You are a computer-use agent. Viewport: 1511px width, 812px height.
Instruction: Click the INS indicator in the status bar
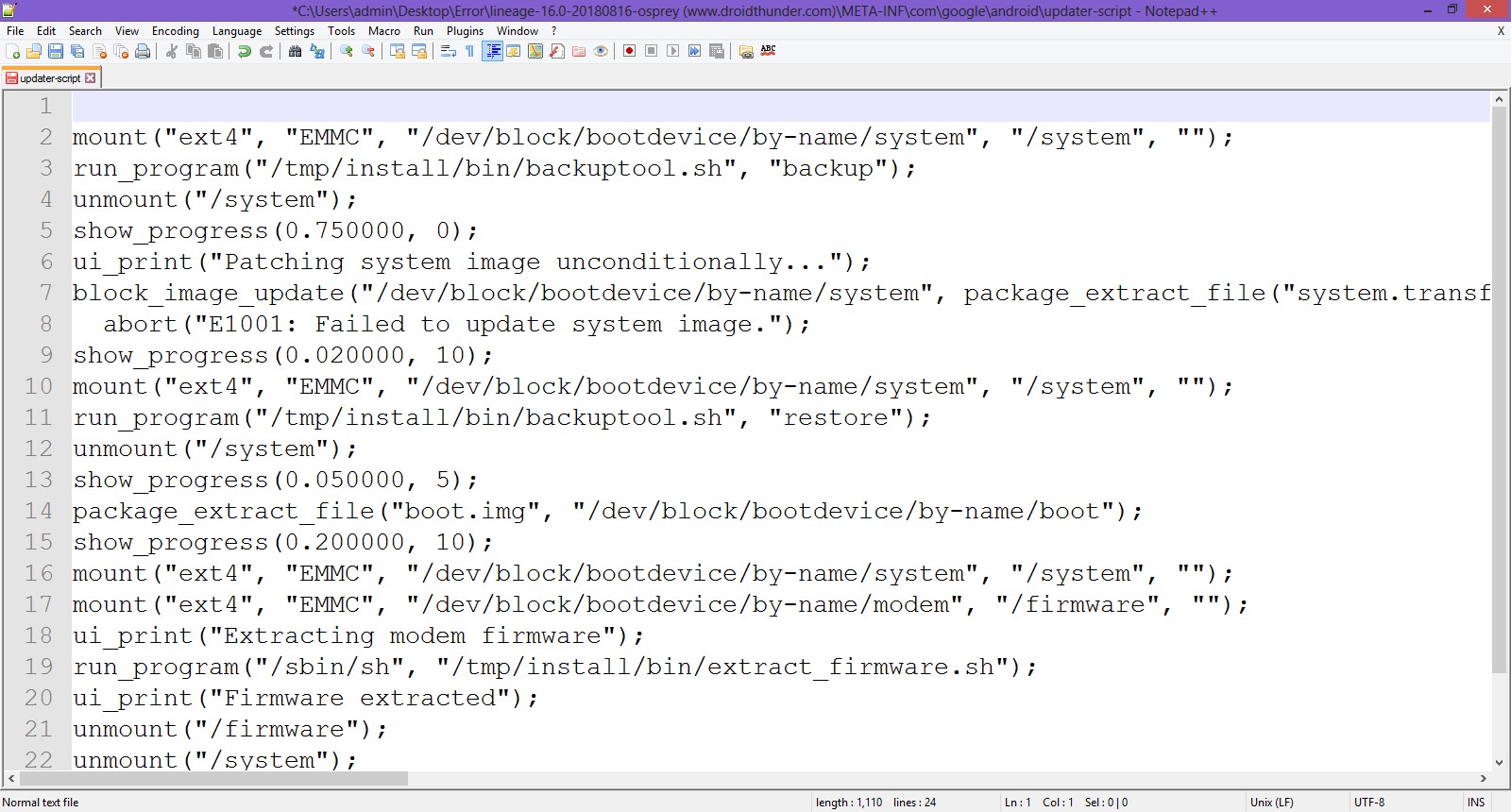pyautogui.click(x=1476, y=803)
